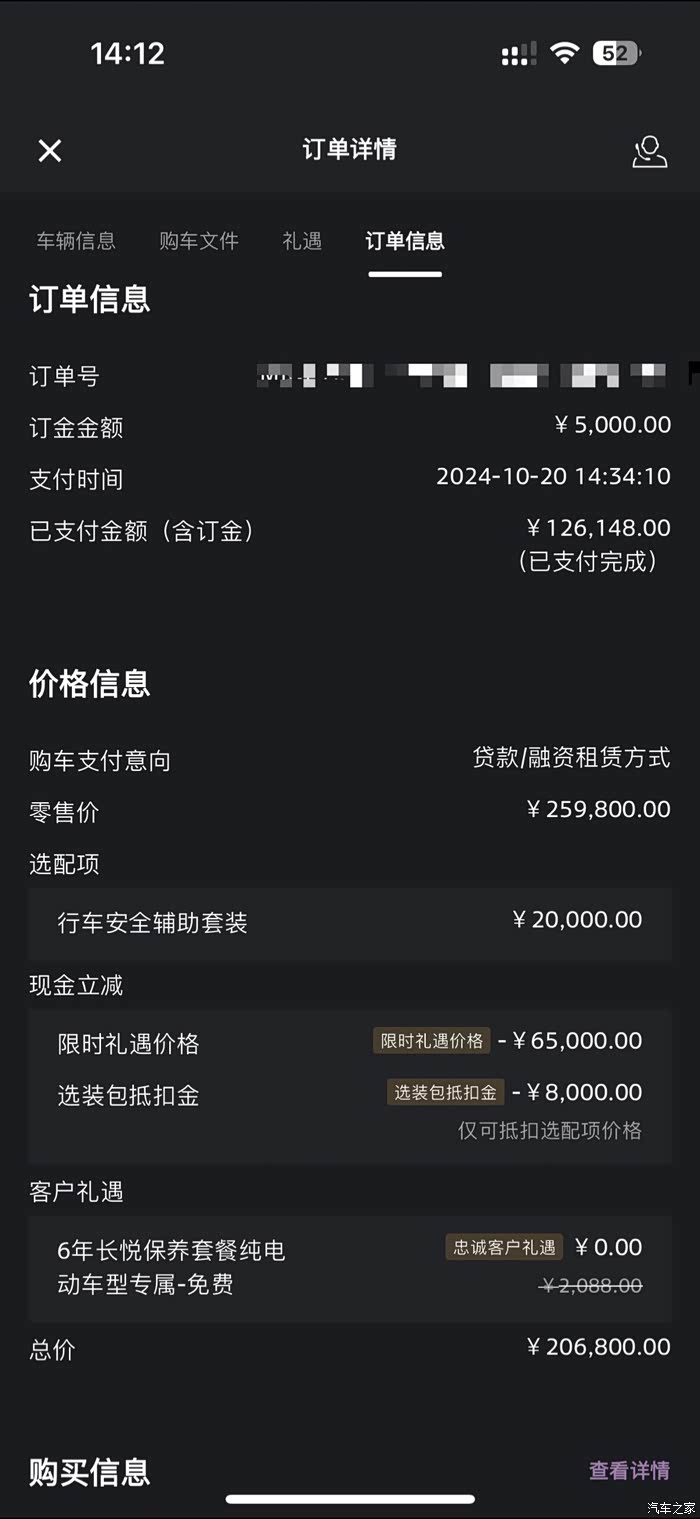The height and width of the screenshot is (1519, 700).
Task: Tap the battery level indicator
Action: (x=615, y=53)
